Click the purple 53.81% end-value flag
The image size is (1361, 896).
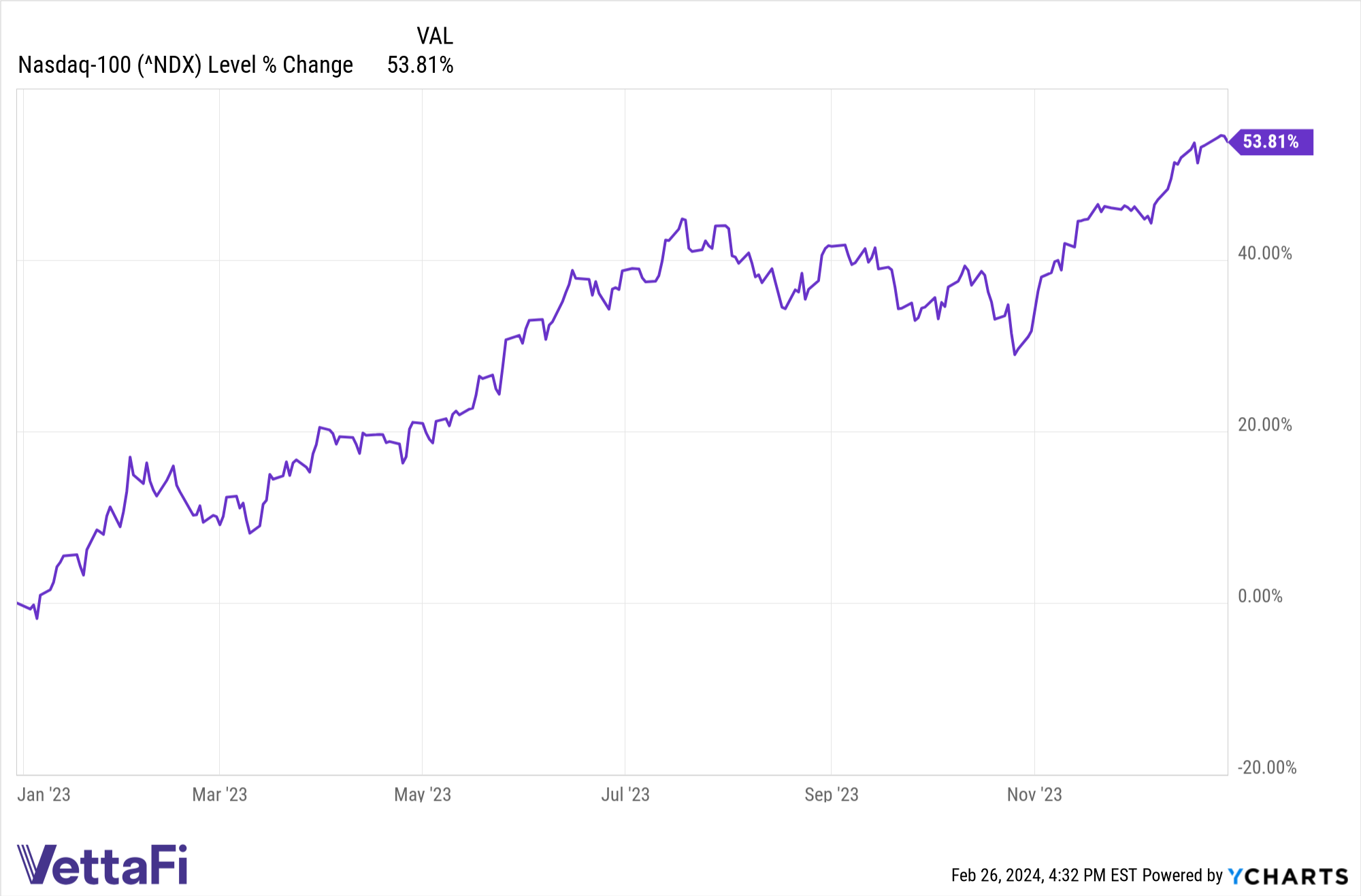[x=1270, y=142]
